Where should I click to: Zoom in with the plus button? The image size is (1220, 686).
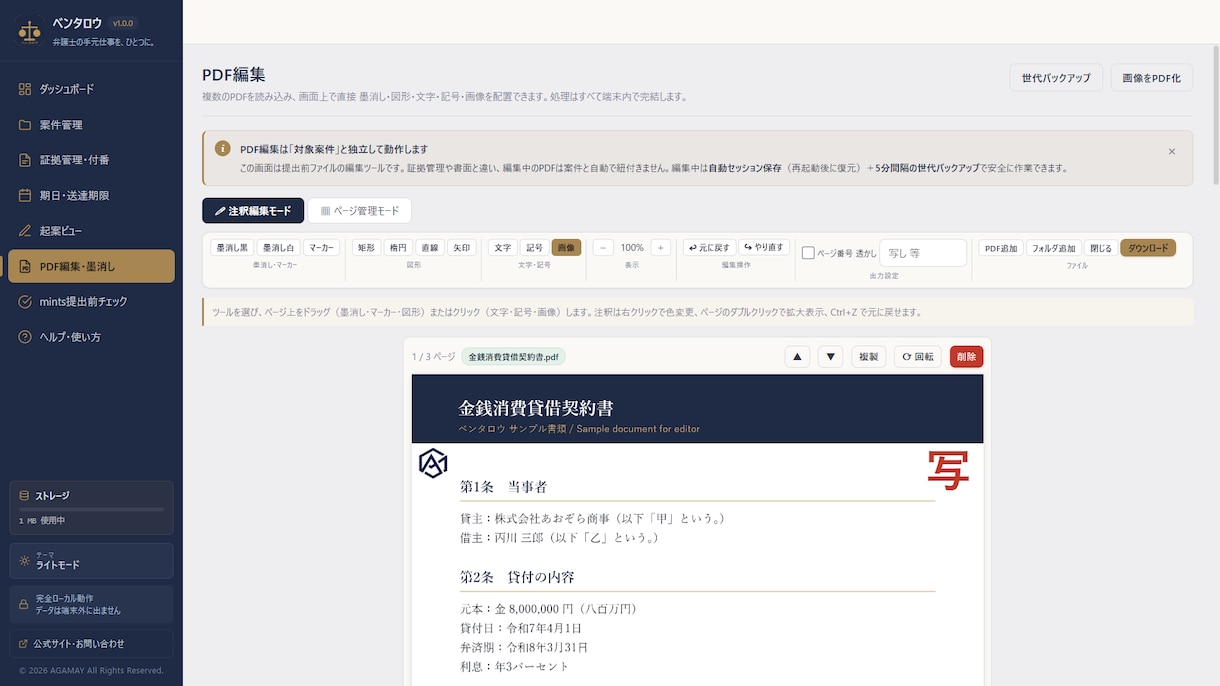point(661,247)
